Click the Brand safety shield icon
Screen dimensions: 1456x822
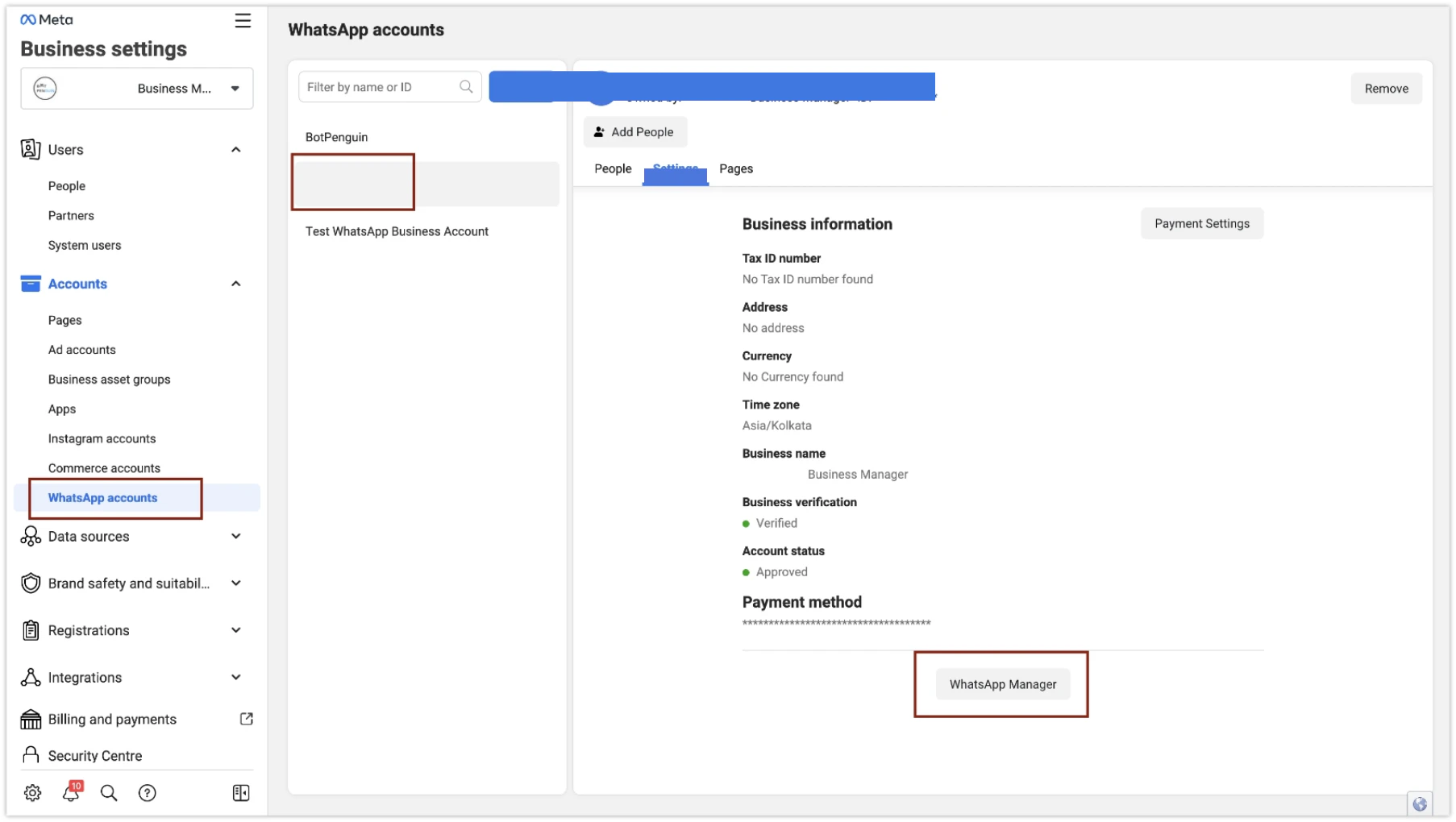click(31, 583)
